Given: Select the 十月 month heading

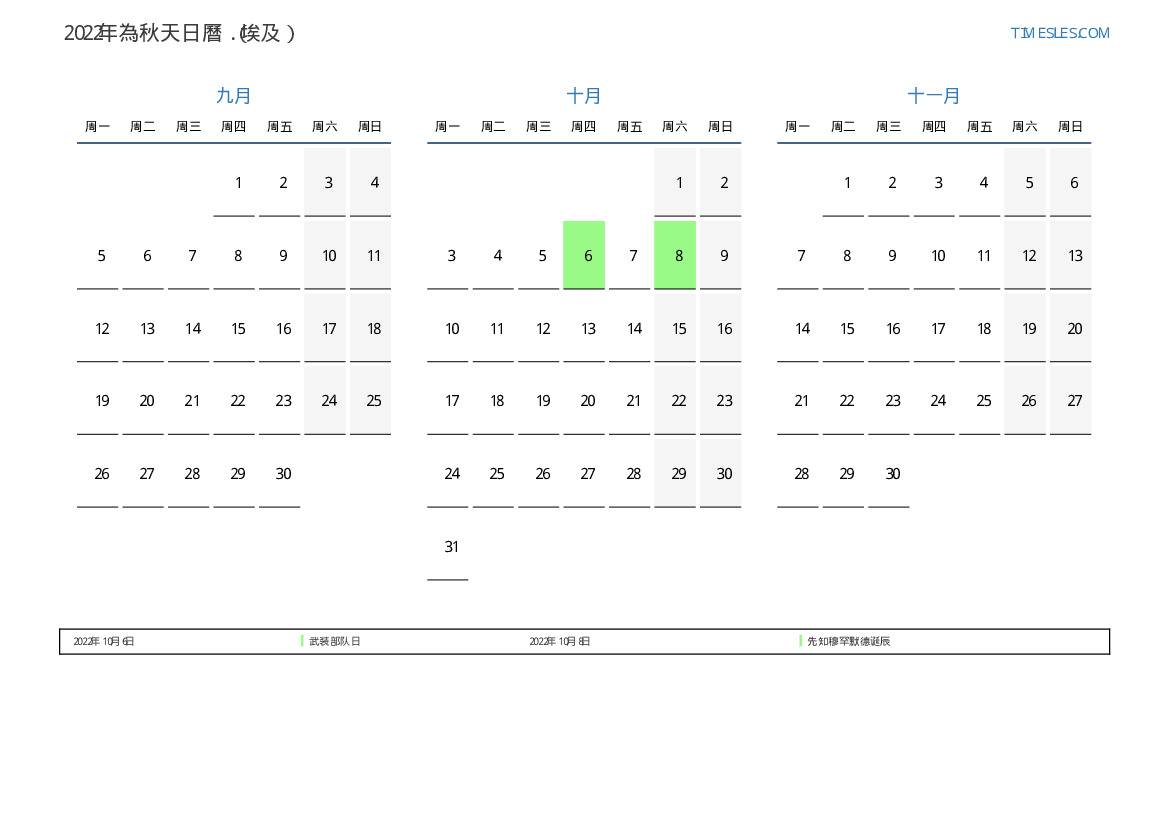Looking at the screenshot, I should [584, 96].
